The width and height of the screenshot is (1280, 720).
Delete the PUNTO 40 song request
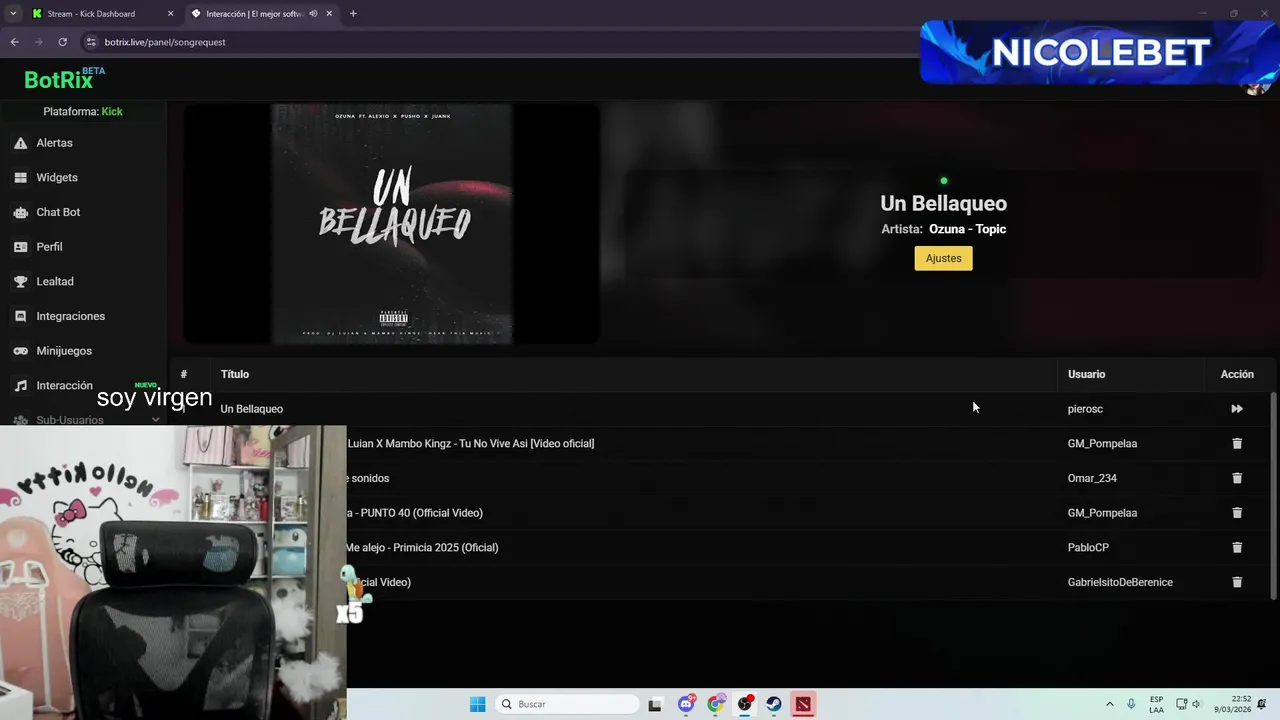pyautogui.click(x=1237, y=513)
